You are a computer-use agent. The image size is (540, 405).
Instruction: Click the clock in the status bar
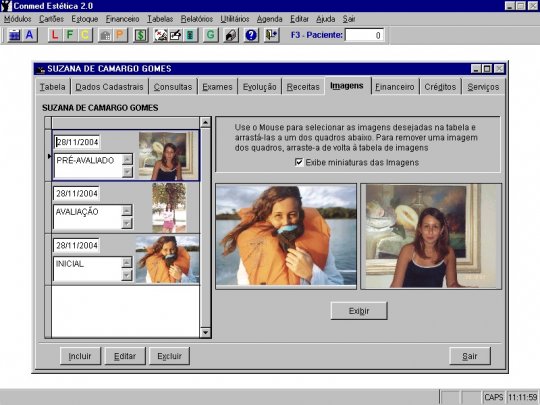[x=522, y=397]
